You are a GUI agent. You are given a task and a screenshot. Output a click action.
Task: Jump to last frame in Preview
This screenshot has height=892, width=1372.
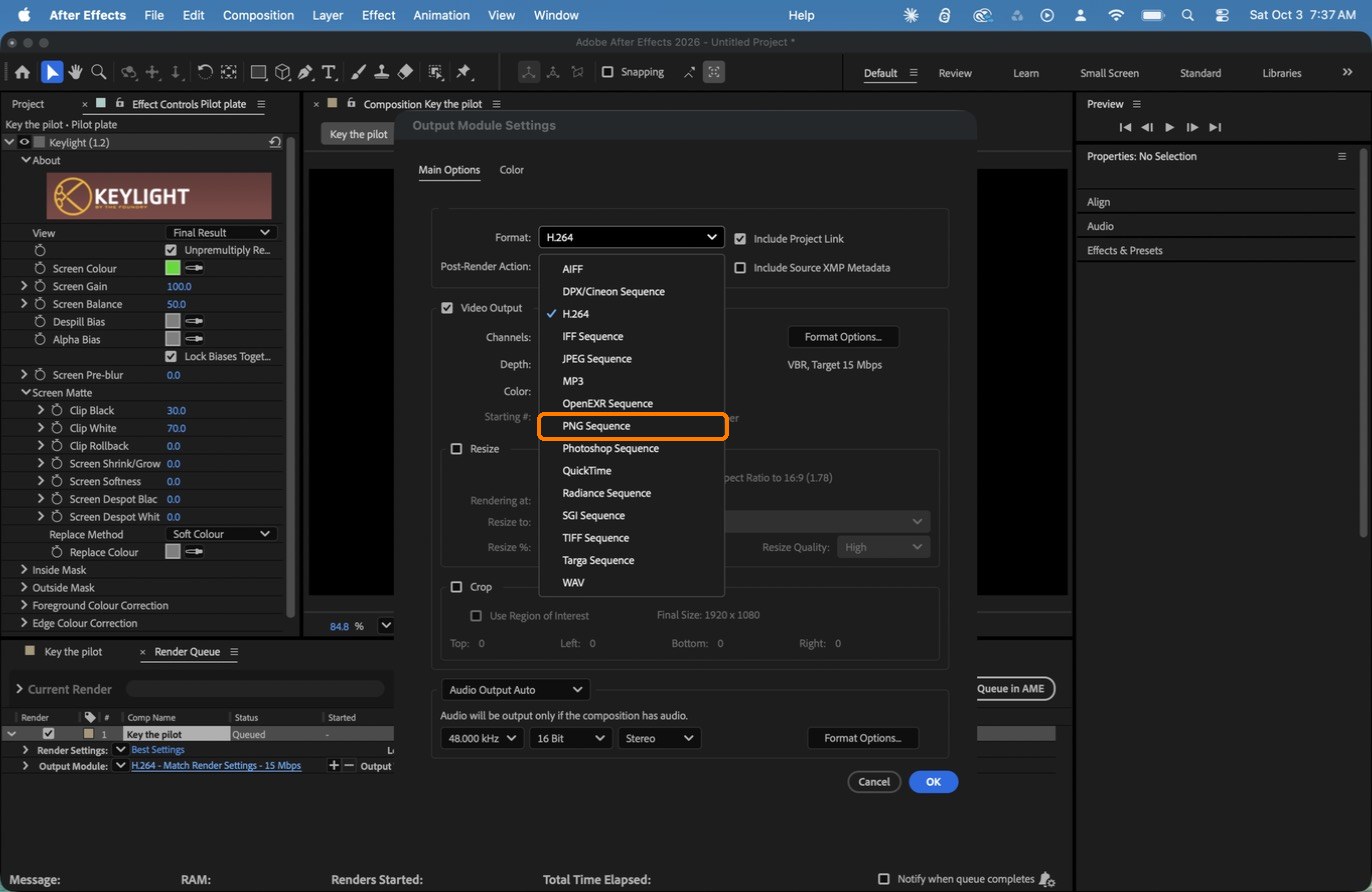point(1215,127)
